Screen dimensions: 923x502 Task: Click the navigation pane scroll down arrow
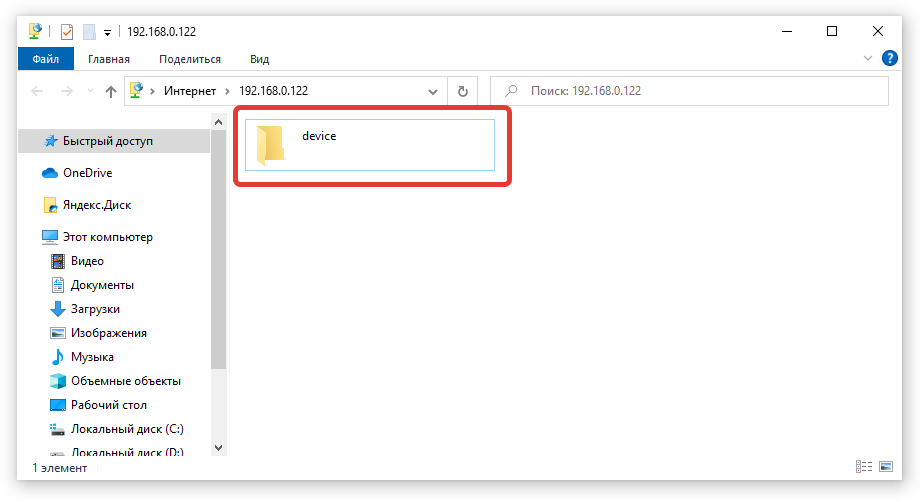coord(219,447)
